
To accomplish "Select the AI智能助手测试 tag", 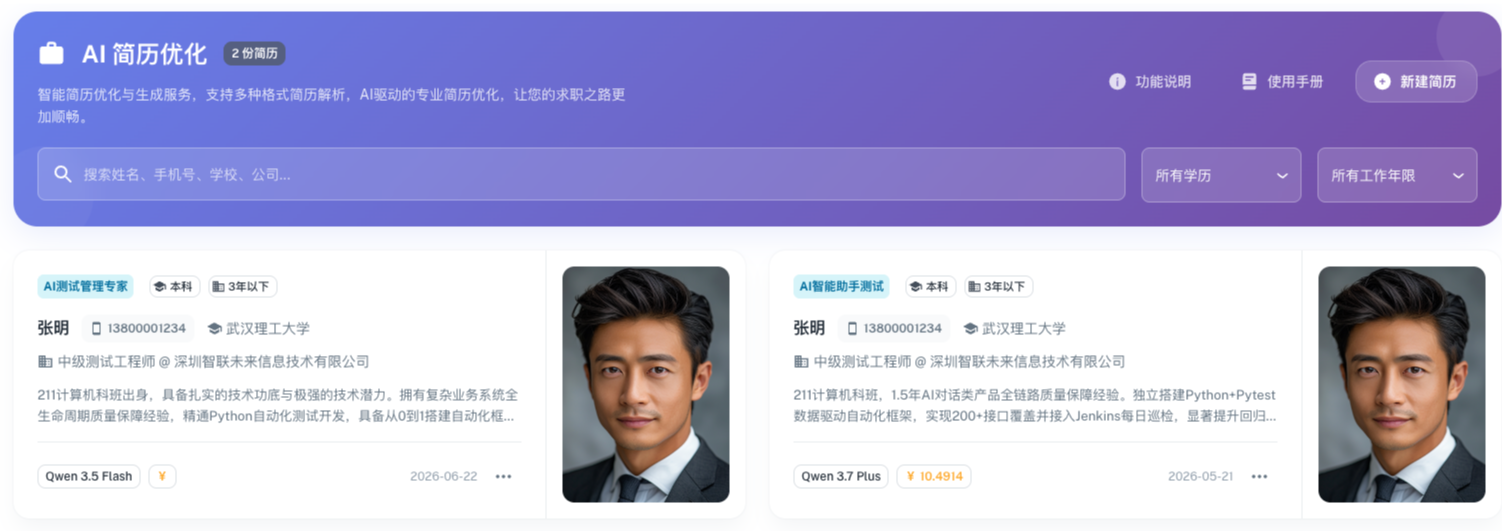I will click(842, 287).
